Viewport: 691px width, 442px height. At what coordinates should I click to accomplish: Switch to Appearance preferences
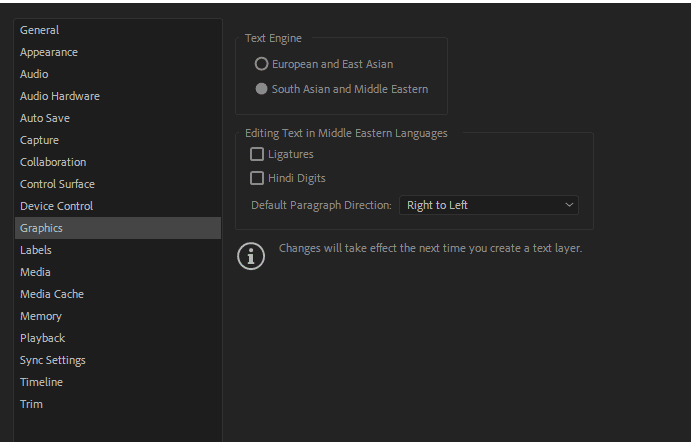(x=49, y=52)
